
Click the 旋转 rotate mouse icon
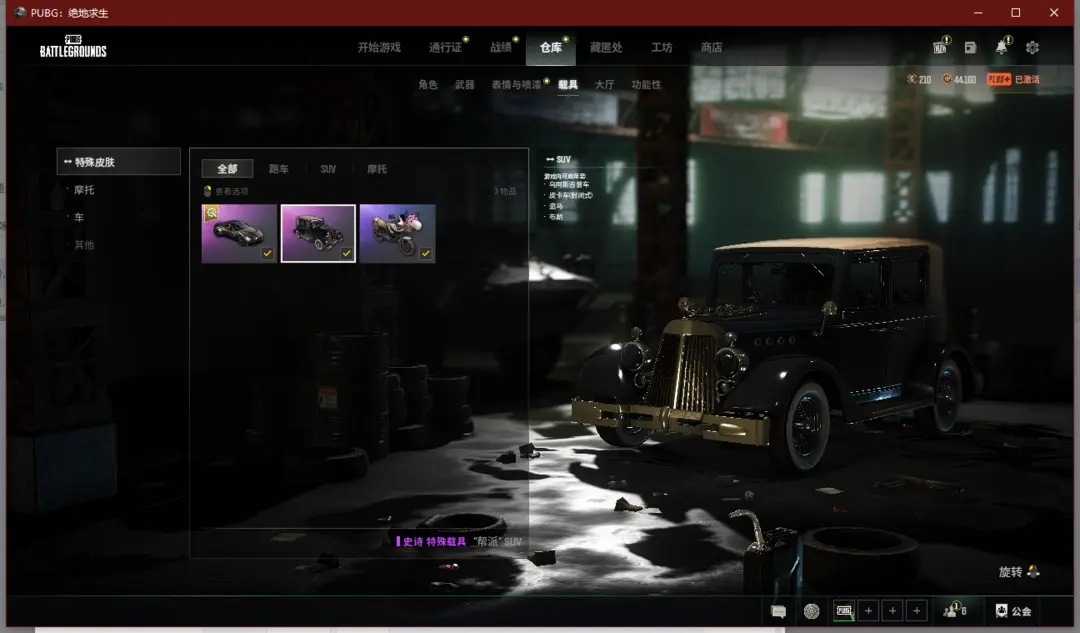coord(1032,571)
